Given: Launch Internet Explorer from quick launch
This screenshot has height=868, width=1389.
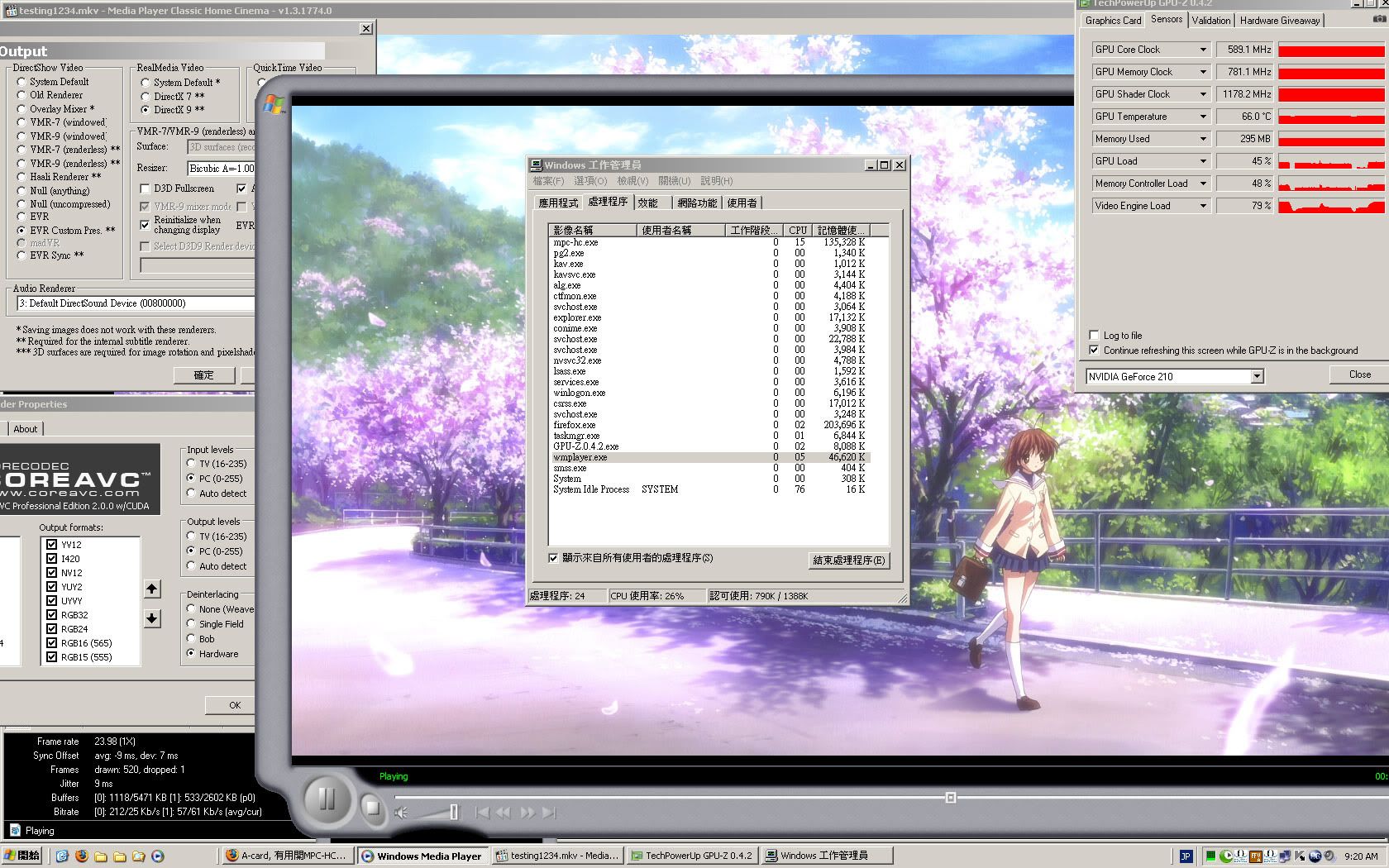Looking at the screenshot, I should pyautogui.click(x=62, y=856).
